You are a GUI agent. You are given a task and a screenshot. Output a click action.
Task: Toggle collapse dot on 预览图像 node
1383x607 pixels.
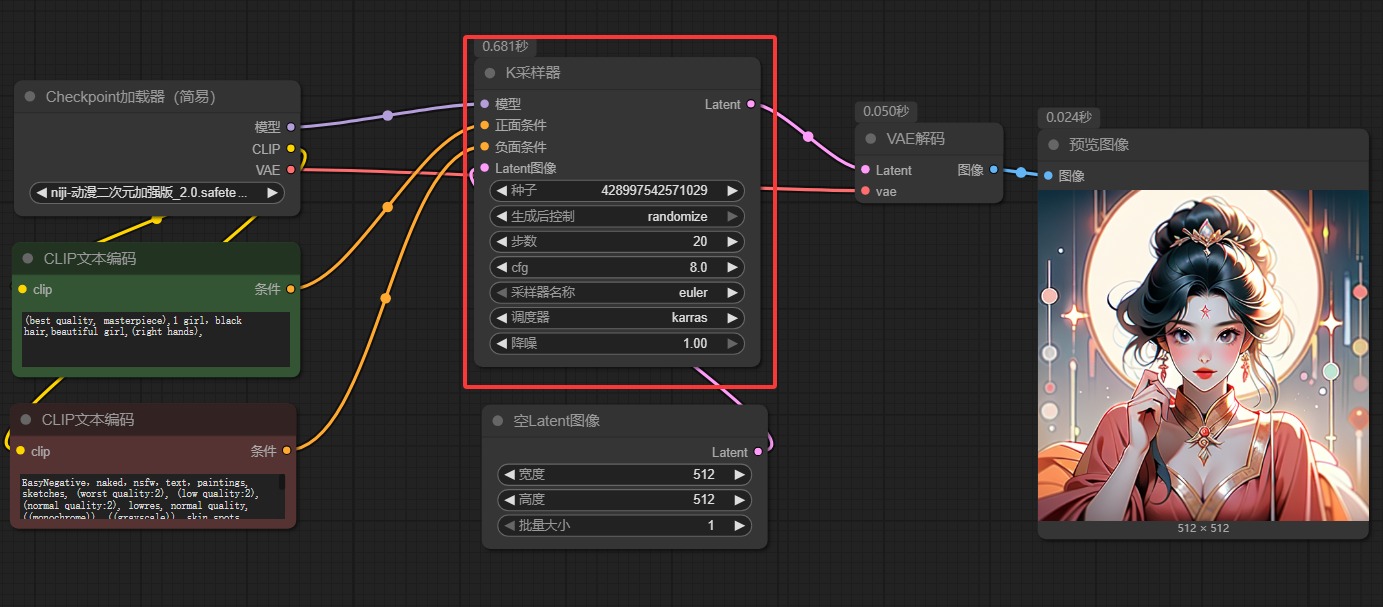point(1053,145)
